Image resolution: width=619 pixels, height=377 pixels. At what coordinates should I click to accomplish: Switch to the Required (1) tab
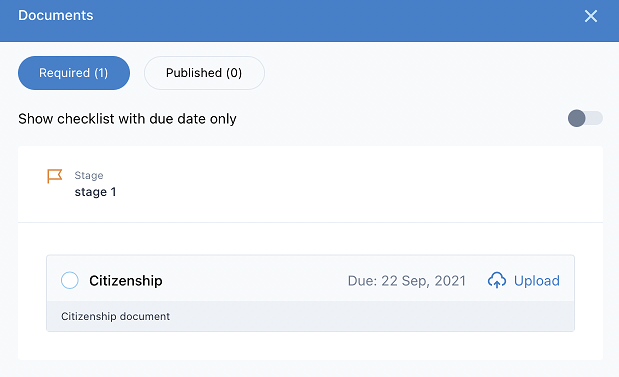(74, 73)
